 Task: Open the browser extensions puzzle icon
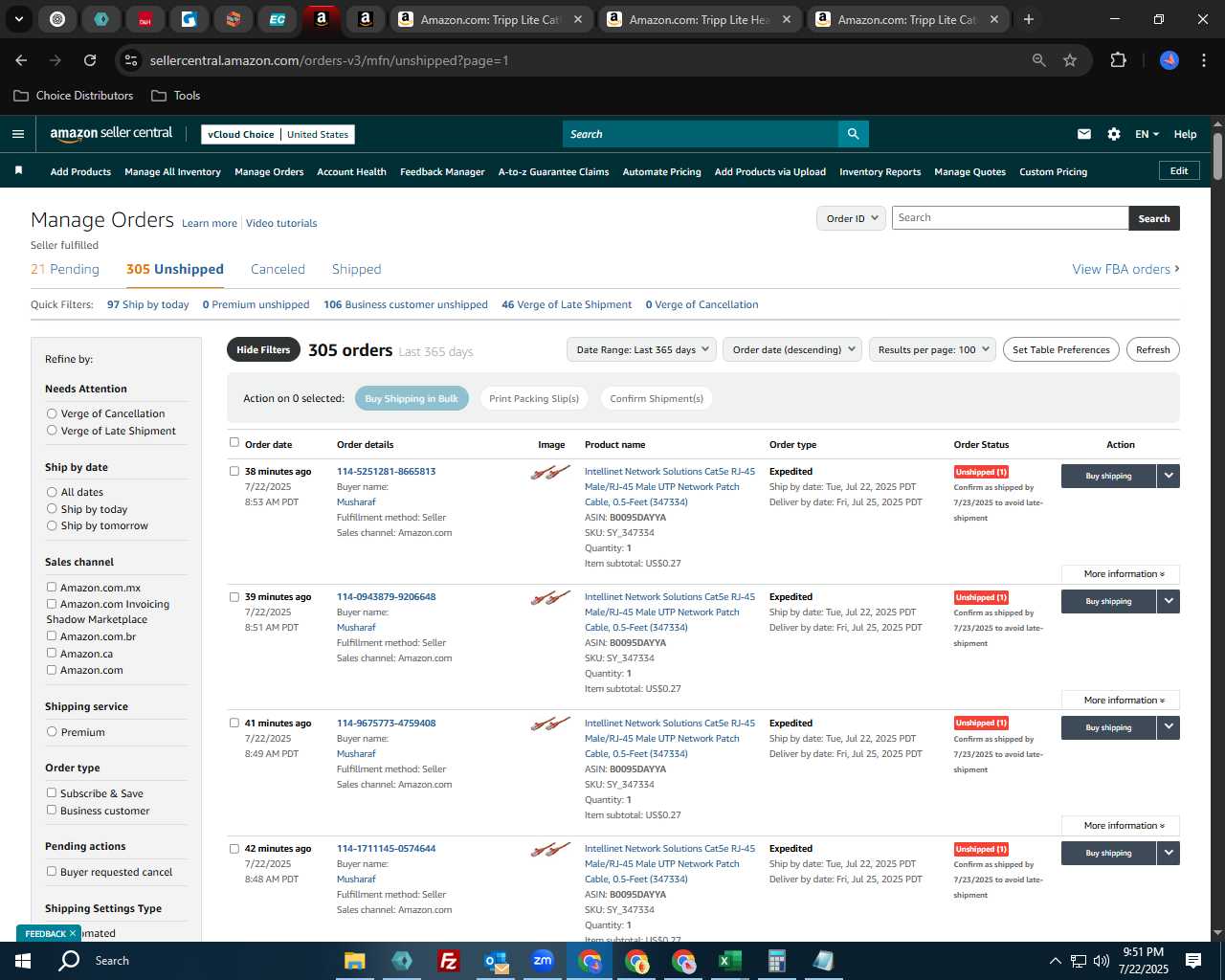pos(1118,60)
